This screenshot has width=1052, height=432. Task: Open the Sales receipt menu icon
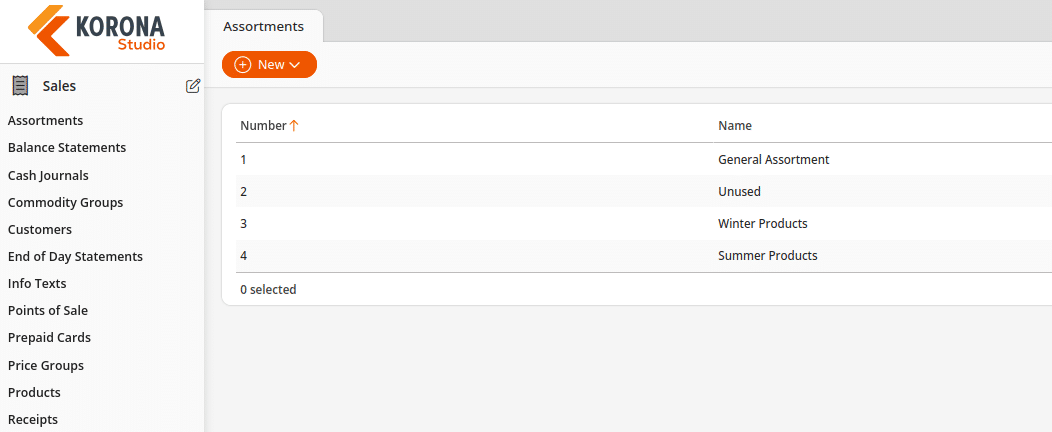pos(21,86)
